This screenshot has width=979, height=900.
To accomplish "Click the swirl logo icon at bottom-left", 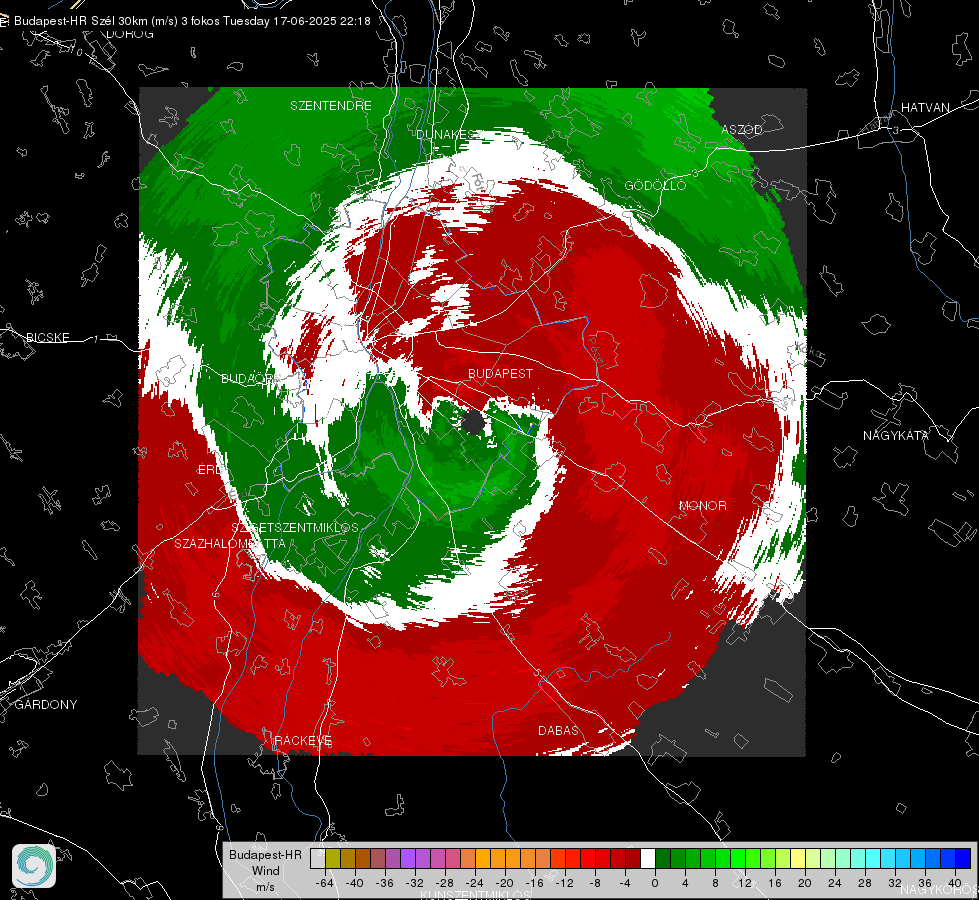I will tap(34, 866).
